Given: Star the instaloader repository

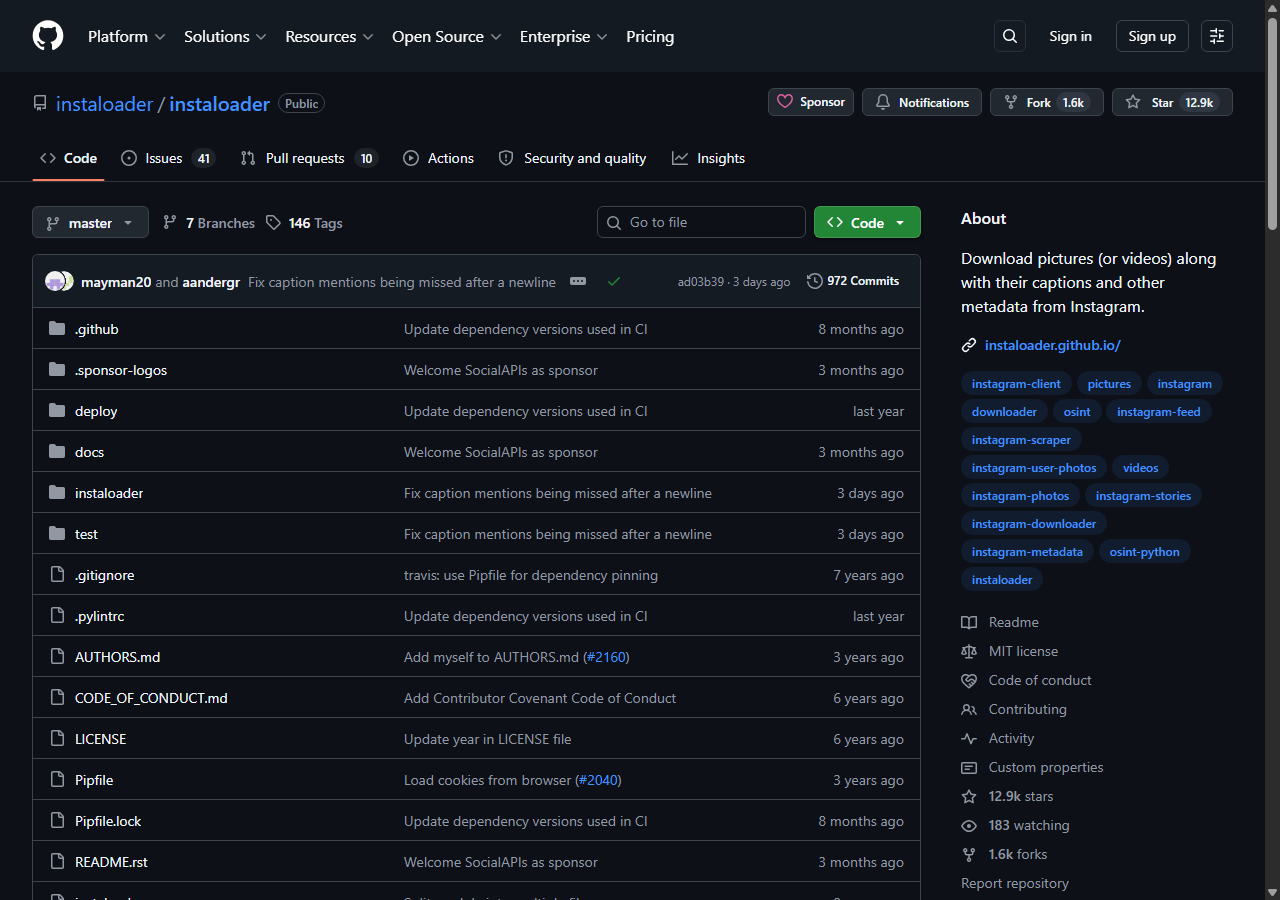Looking at the screenshot, I should point(1172,102).
